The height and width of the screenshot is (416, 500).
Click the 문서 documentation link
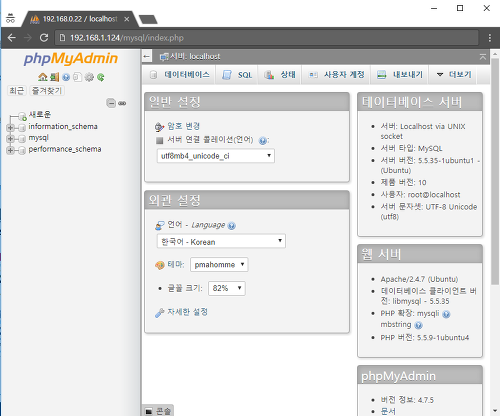click(x=388, y=411)
